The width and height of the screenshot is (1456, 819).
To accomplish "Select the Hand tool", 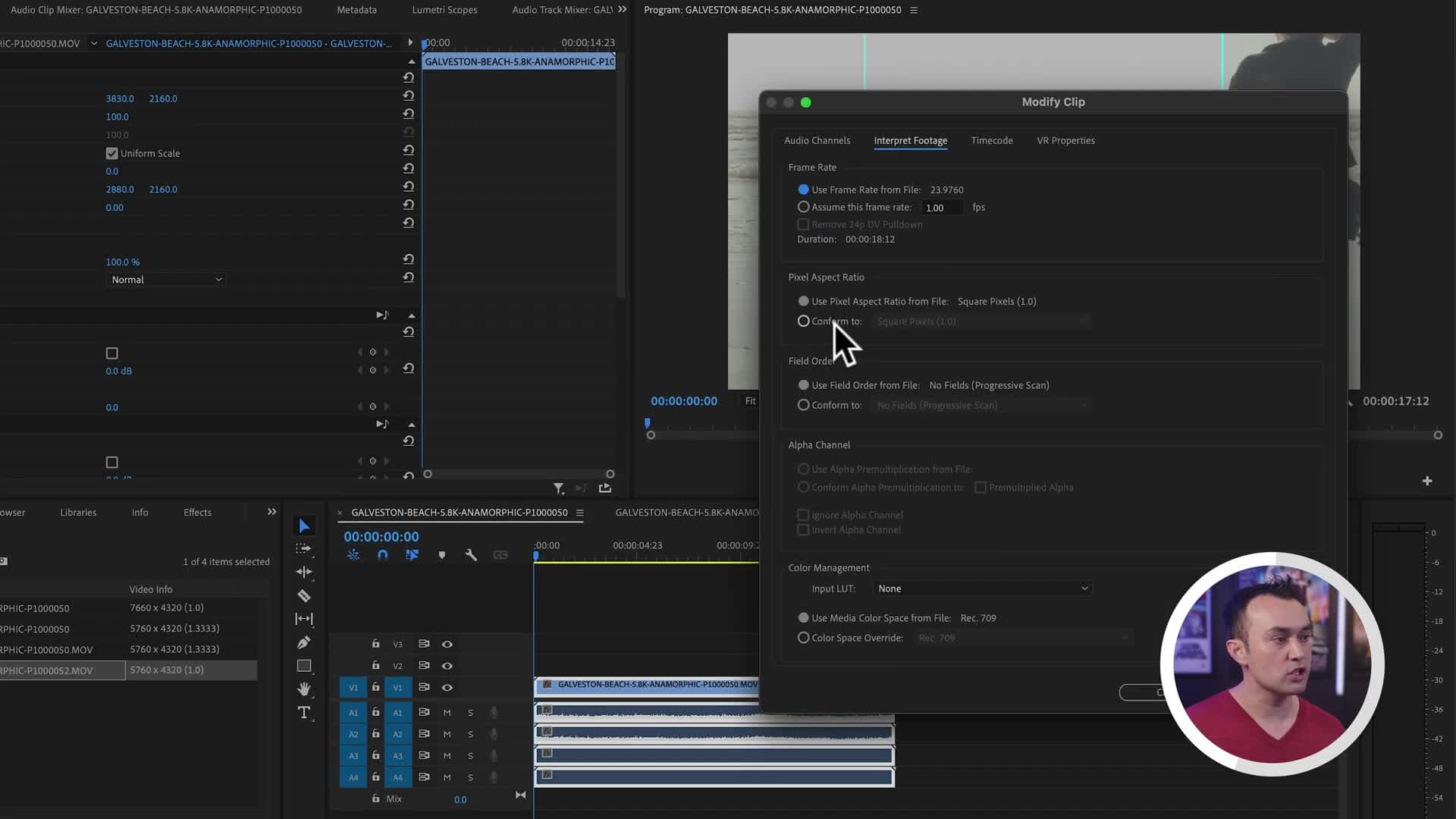I will point(304,689).
